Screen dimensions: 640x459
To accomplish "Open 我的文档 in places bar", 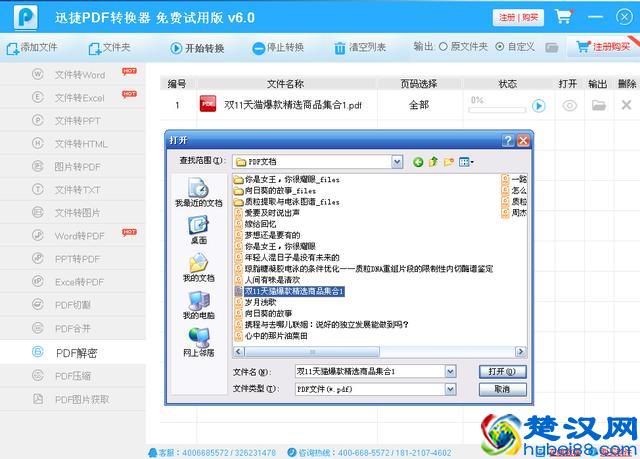I will 198,267.
